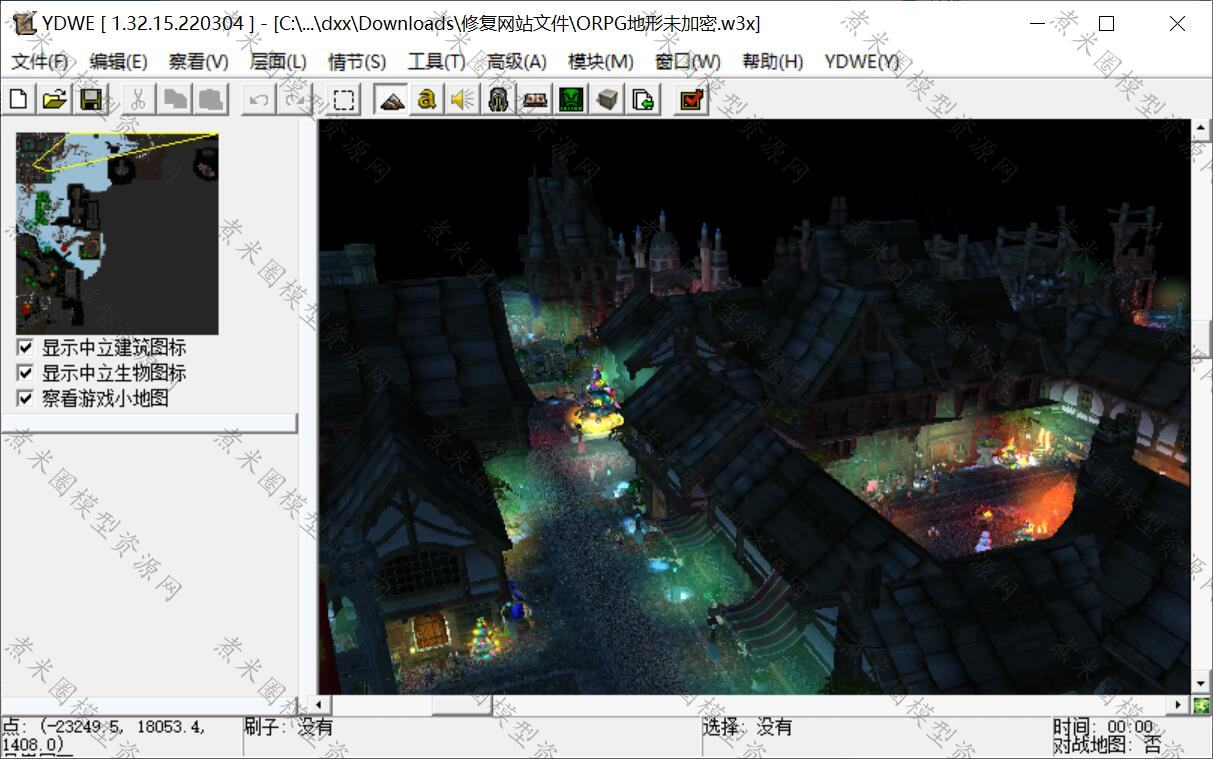Open the 层面(L) menu
The height and width of the screenshot is (759, 1213).
point(278,62)
